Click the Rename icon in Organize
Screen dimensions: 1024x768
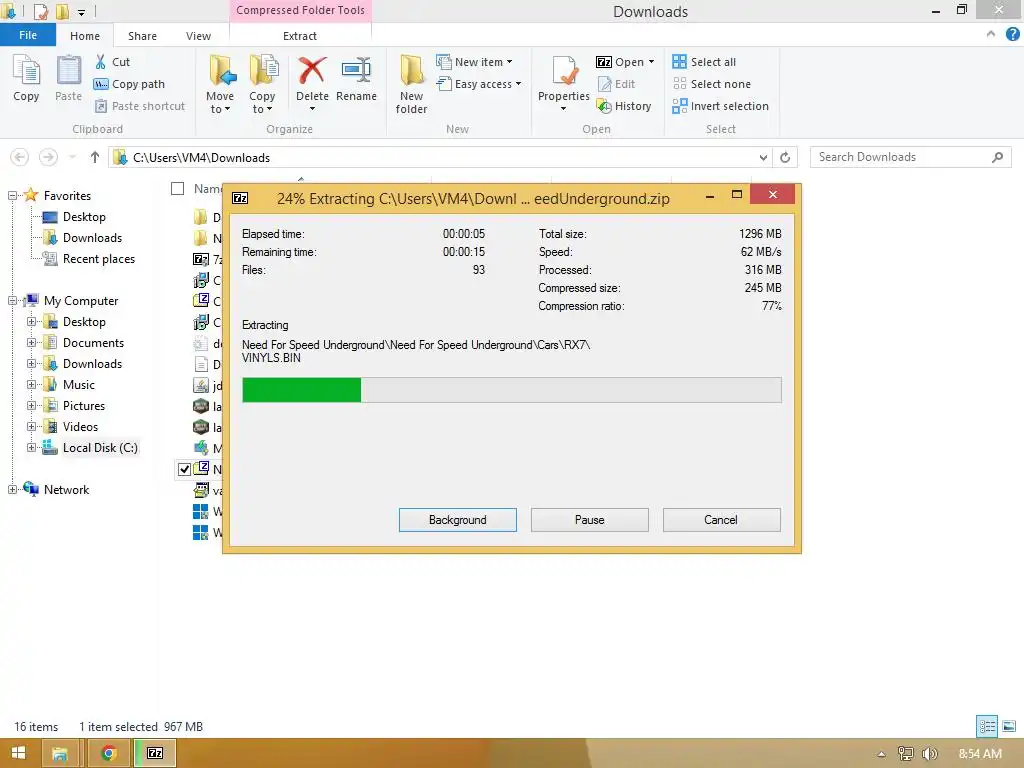(x=356, y=71)
